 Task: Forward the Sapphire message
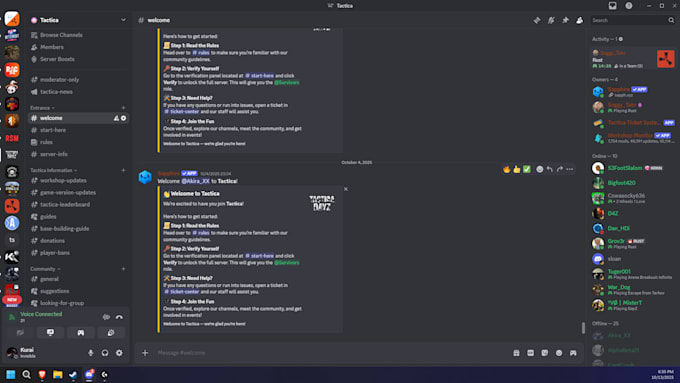pos(559,169)
